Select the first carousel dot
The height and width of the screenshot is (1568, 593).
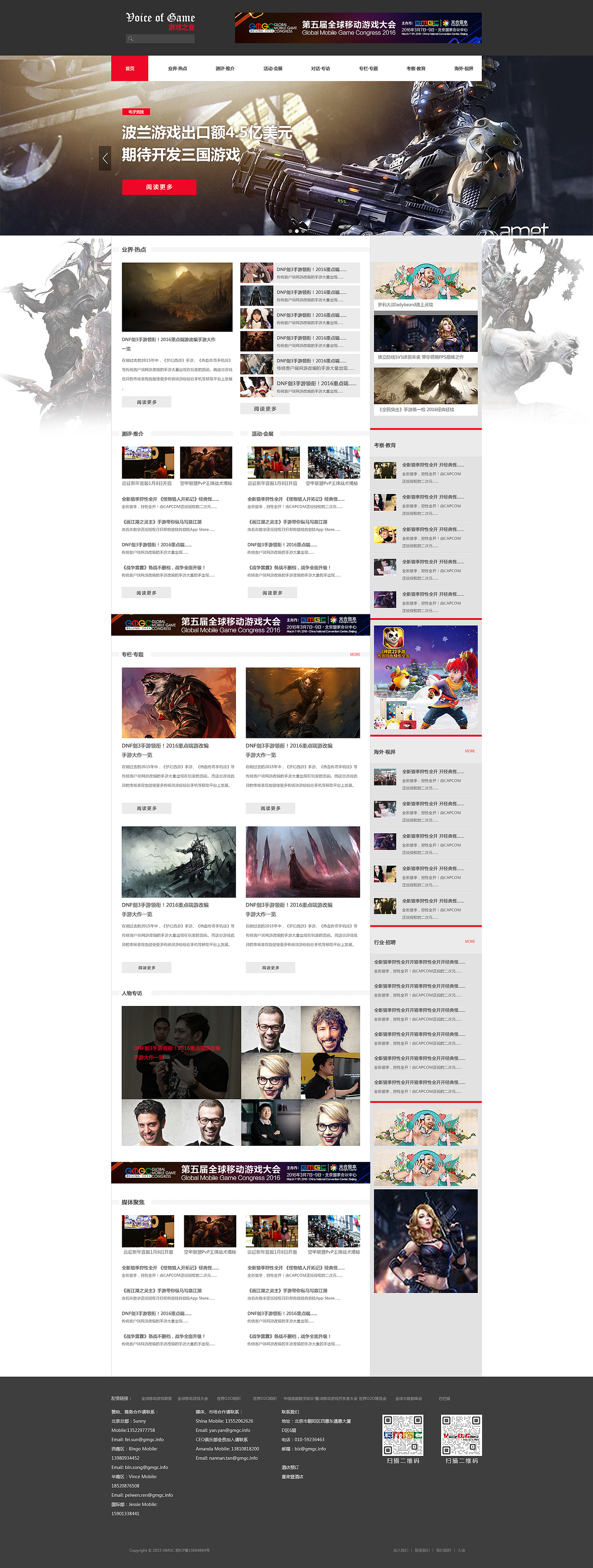tap(290, 231)
